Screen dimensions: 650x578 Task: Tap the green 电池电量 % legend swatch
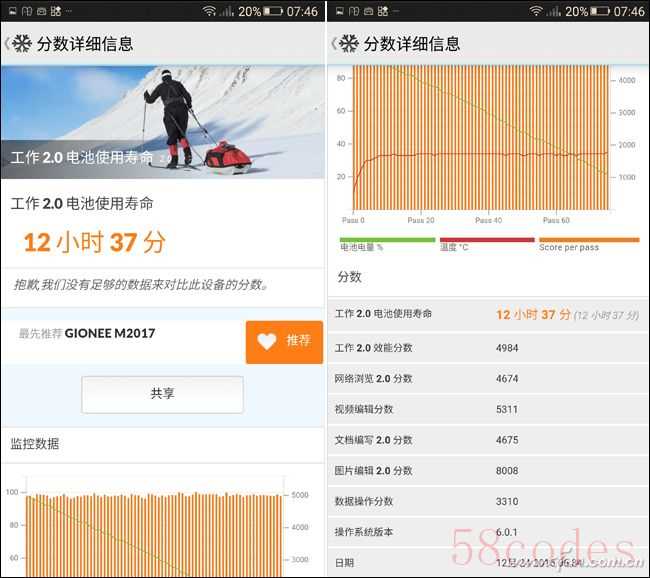click(387, 240)
